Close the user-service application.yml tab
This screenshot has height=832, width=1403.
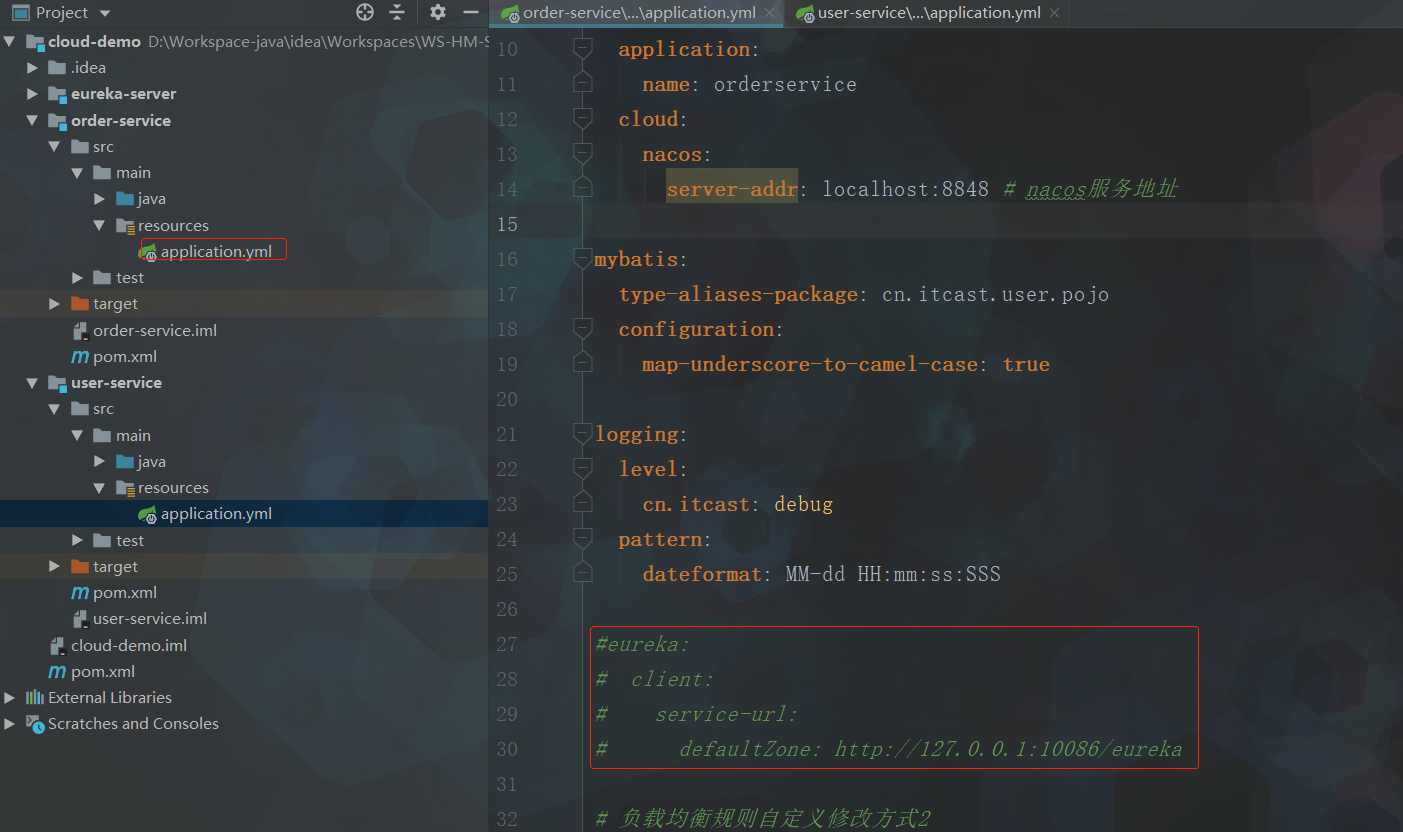(1053, 13)
